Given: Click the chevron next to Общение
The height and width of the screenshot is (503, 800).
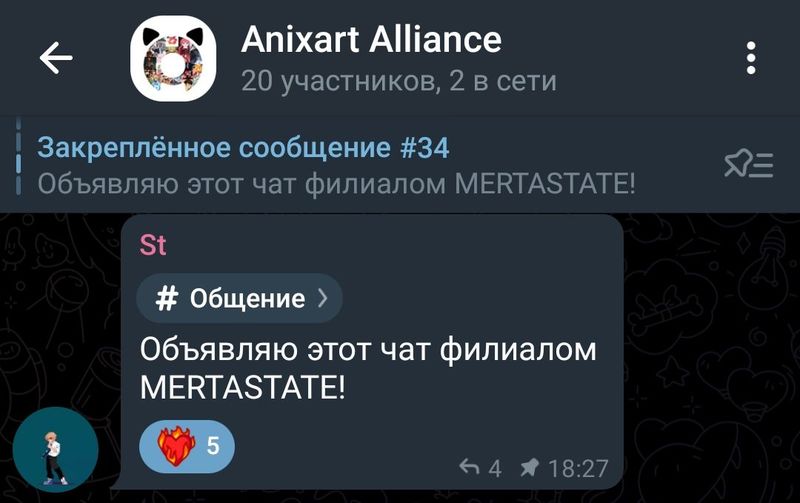Looking at the screenshot, I should 322,298.
